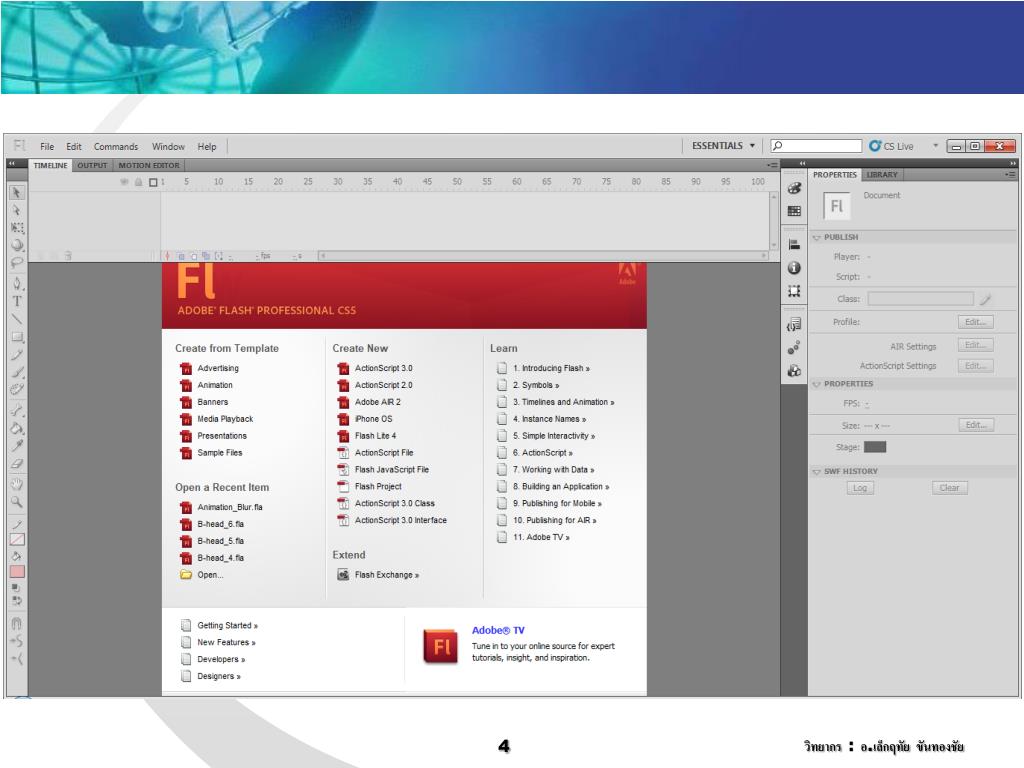Open the Color panel icon
This screenshot has width=1024, height=768.
(794, 189)
